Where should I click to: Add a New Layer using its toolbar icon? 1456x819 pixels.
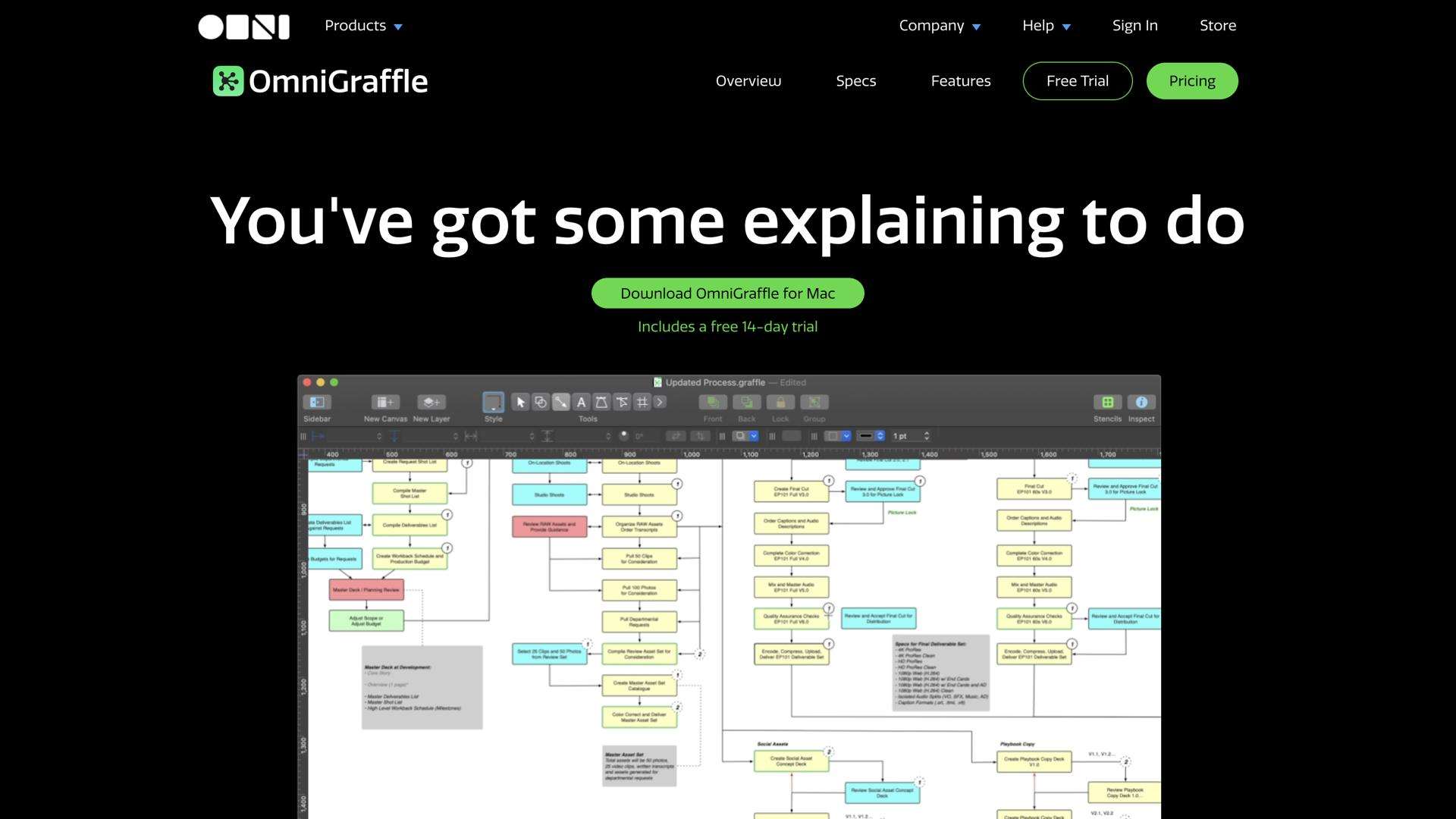pos(430,402)
